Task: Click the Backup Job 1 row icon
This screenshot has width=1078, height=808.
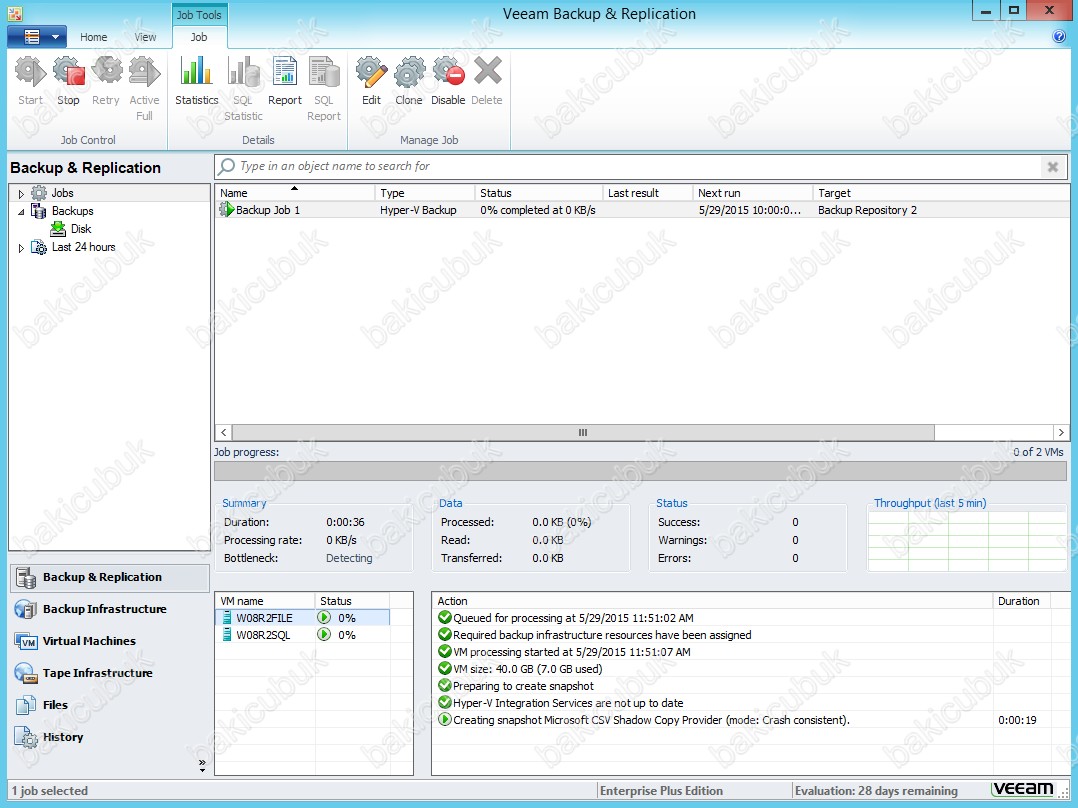Action: [227, 210]
